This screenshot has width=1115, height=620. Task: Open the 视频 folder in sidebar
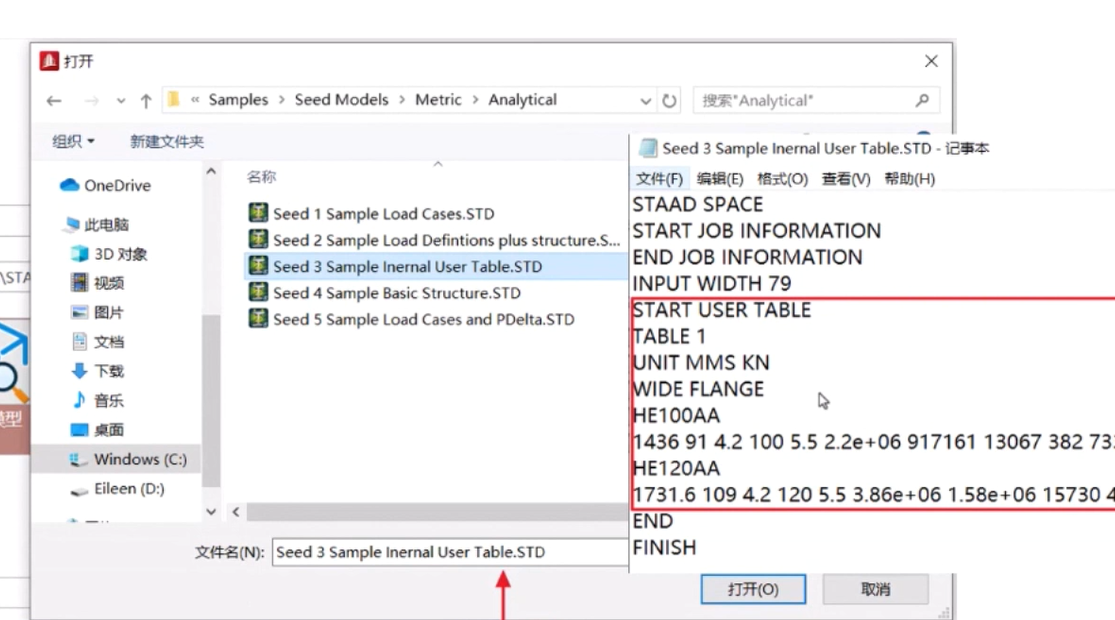point(98,283)
